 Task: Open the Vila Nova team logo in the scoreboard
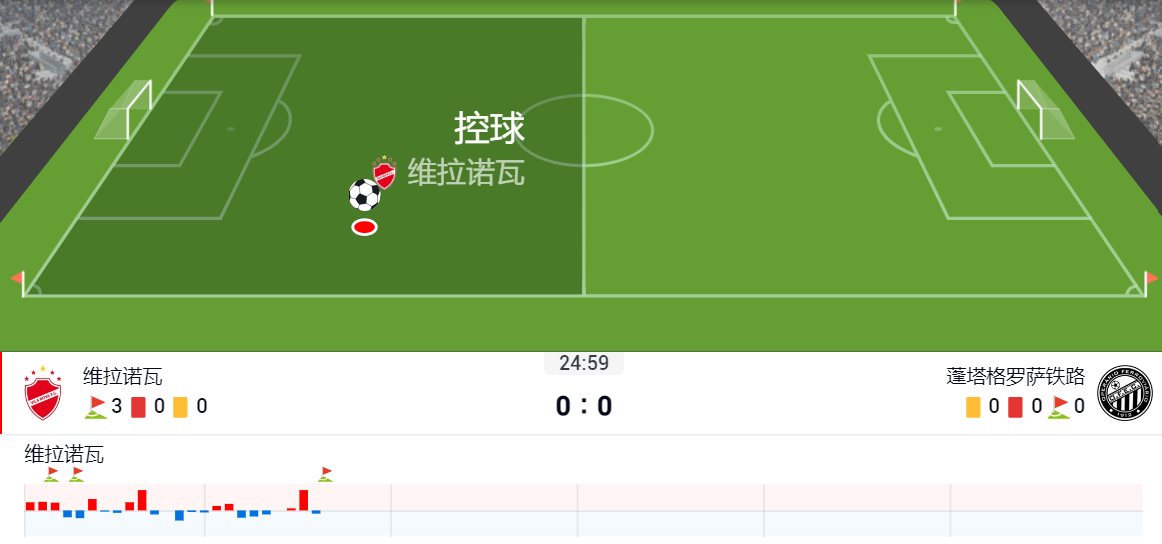click(x=43, y=393)
